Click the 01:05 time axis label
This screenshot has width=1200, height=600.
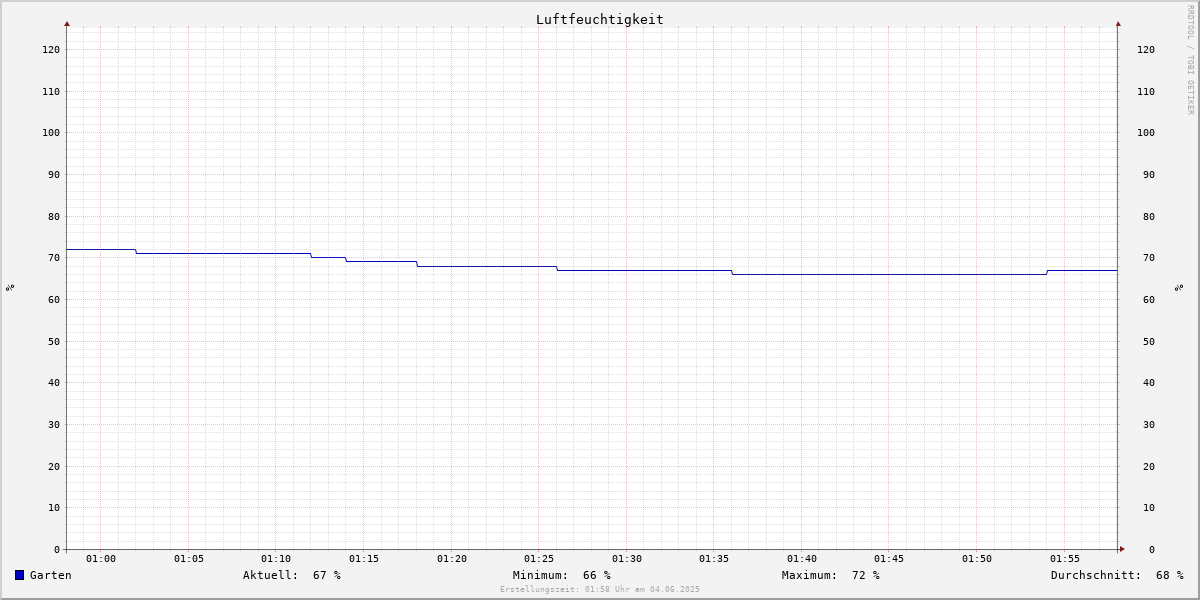tap(189, 559)
